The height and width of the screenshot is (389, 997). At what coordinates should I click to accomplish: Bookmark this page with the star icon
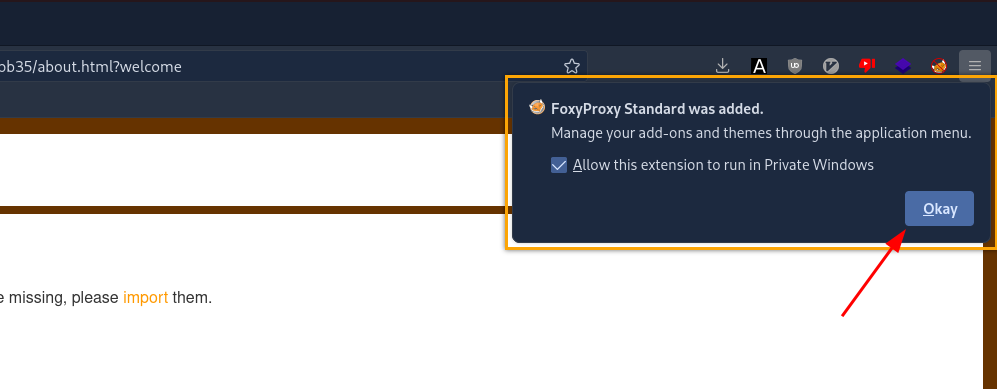point(572,66)
